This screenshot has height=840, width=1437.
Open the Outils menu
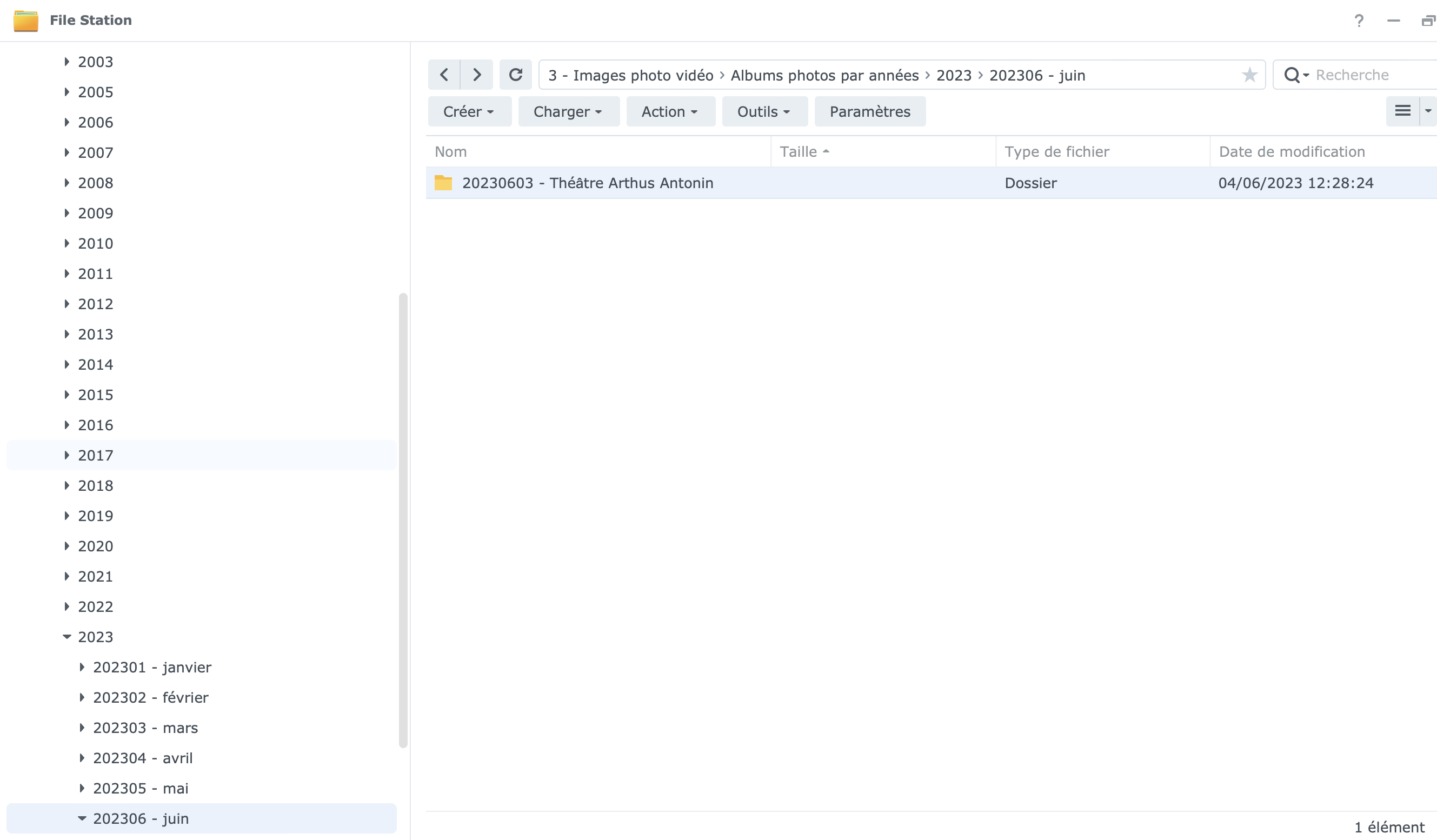[764, 111]
